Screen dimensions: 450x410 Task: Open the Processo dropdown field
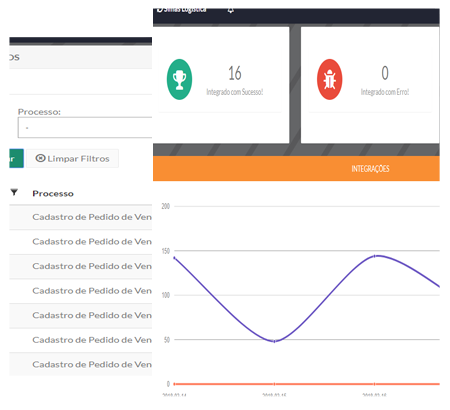(x=85, y=127)
